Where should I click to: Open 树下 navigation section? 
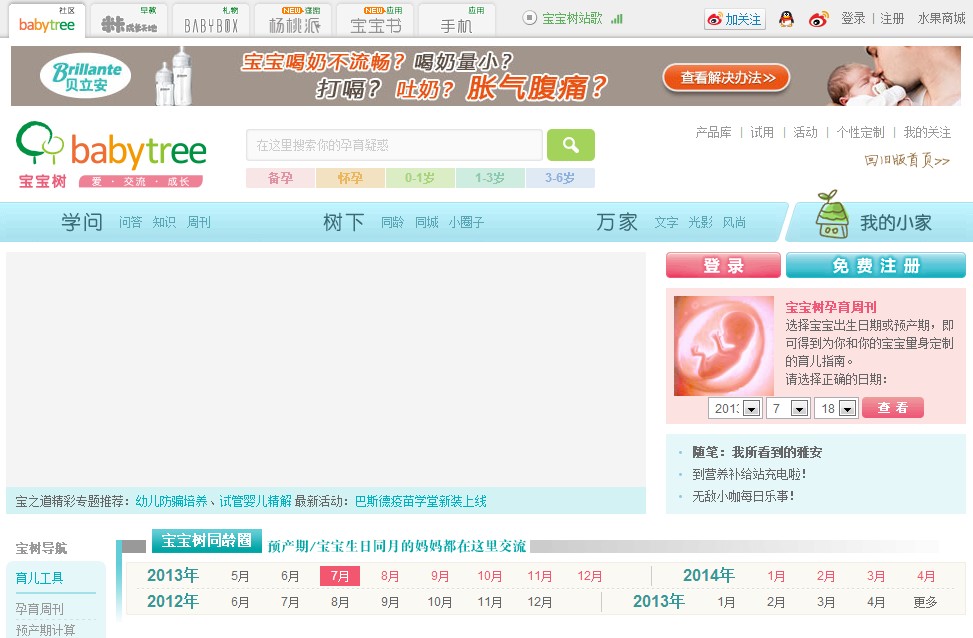(344, 222)
